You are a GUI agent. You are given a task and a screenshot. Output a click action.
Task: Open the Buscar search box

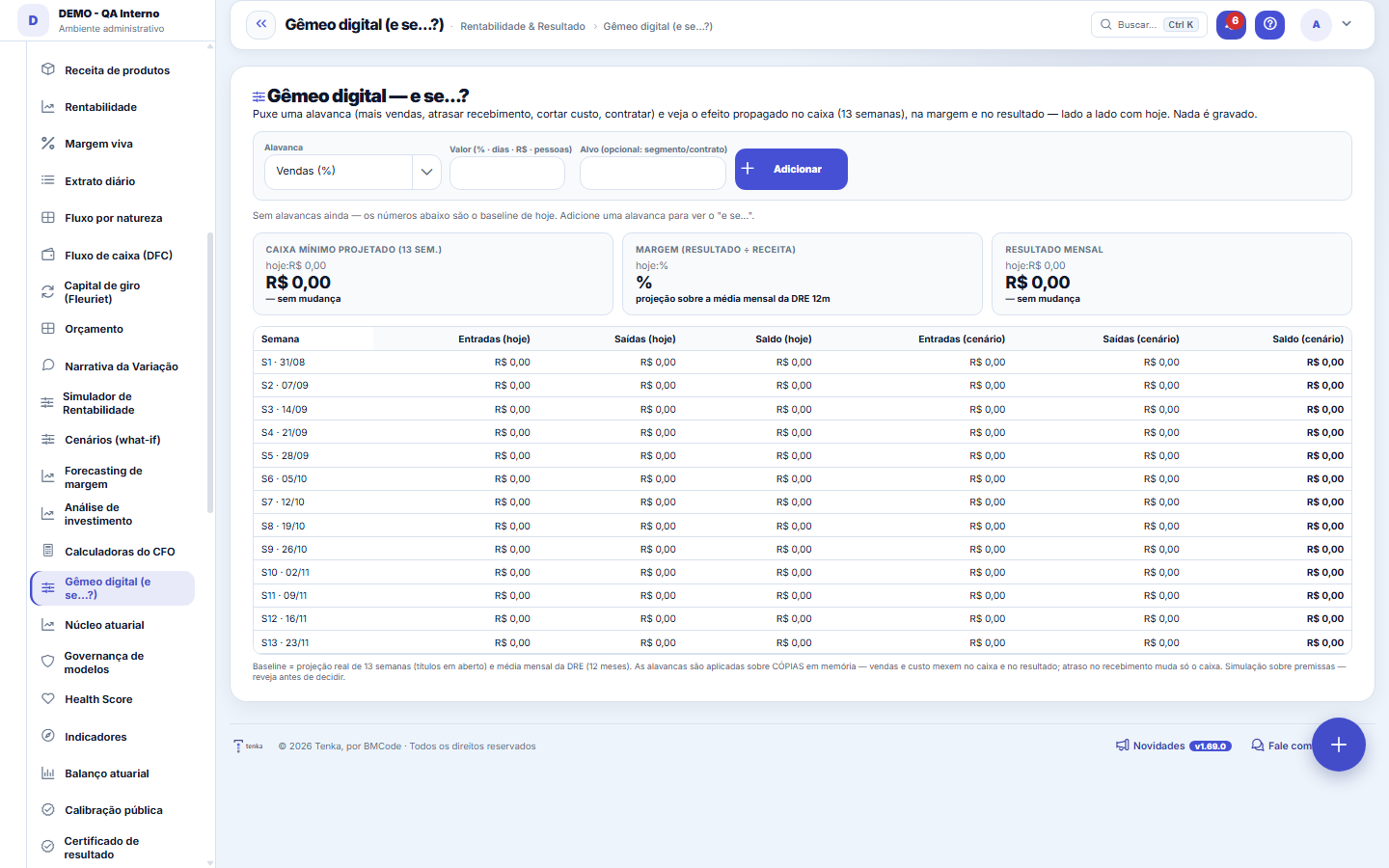click(1149, 24)
